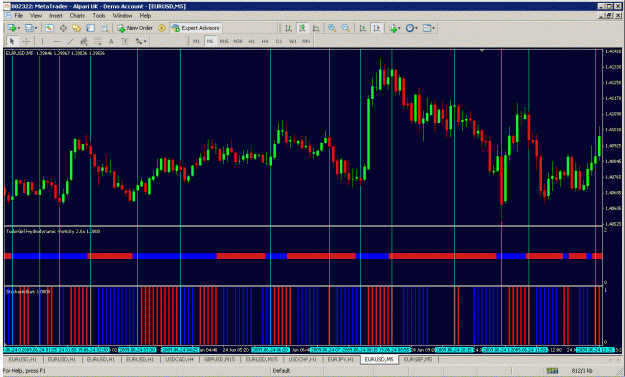The image size is (625, 377).
Task: Open the Indicators dropdown arrow
Action: (399, 28)
